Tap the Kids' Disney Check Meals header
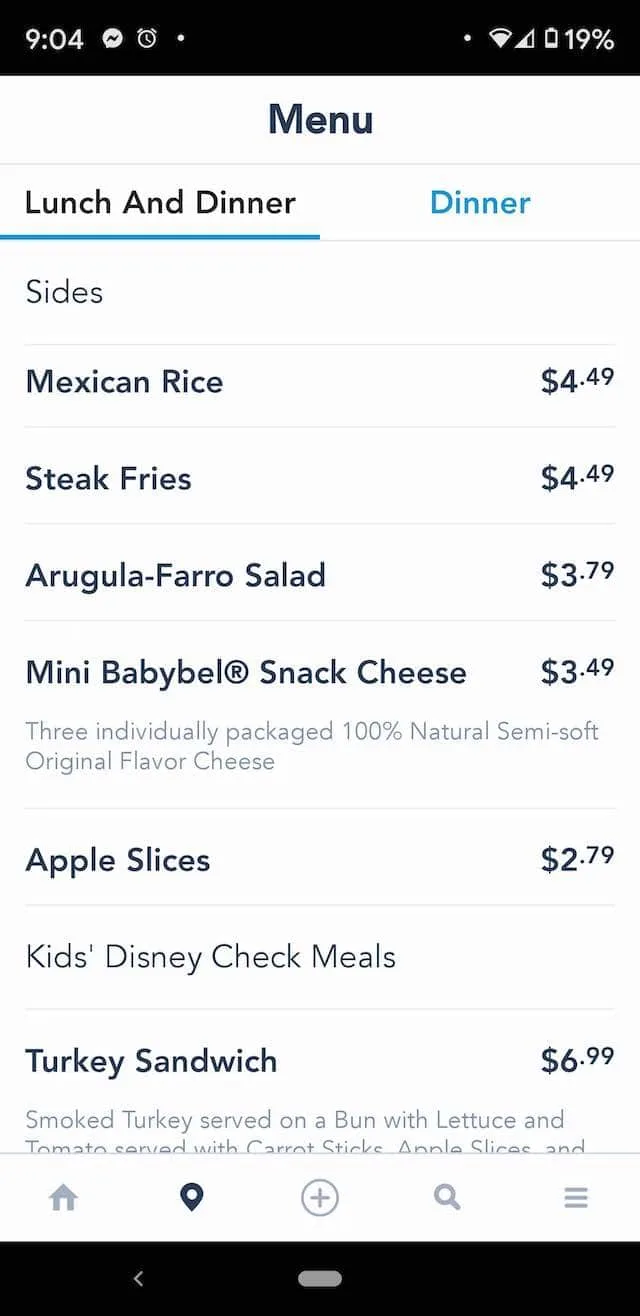 point(211,956)
